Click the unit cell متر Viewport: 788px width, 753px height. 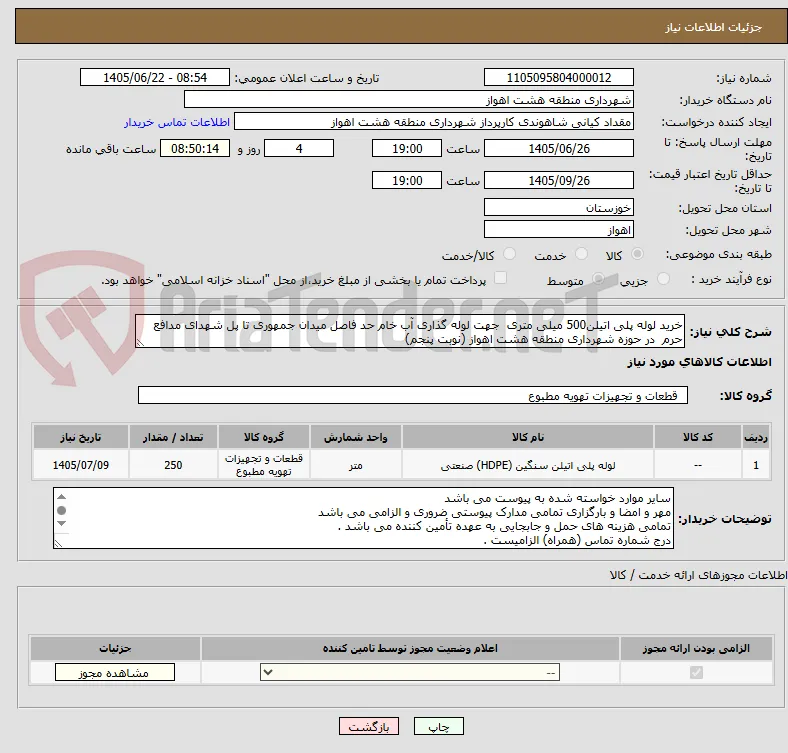pos(356,465)
